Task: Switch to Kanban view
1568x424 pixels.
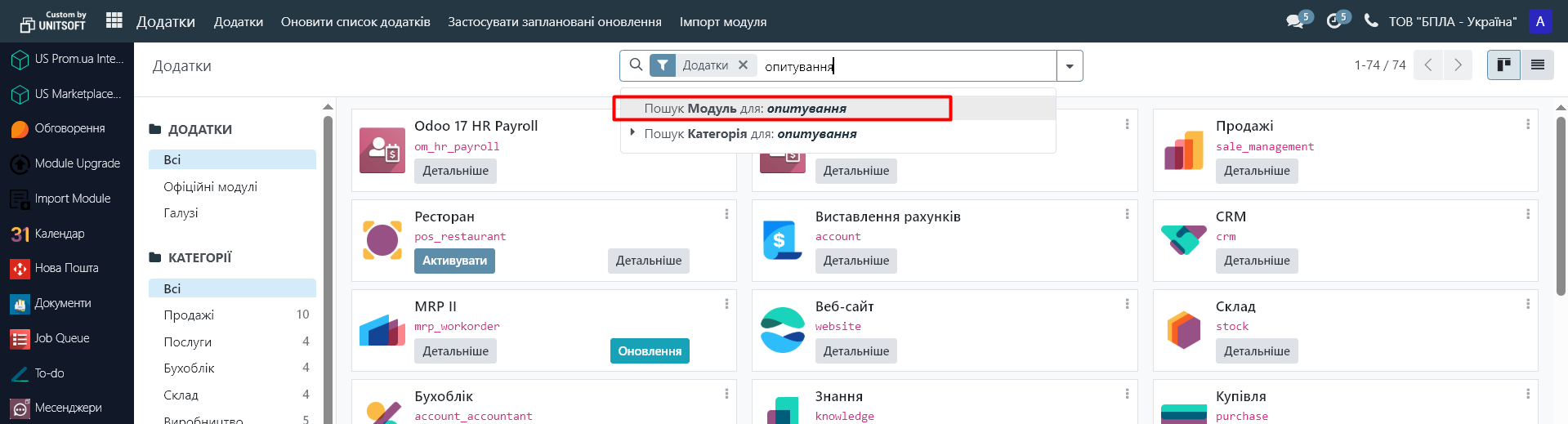Action: (x=1503, y=65)
